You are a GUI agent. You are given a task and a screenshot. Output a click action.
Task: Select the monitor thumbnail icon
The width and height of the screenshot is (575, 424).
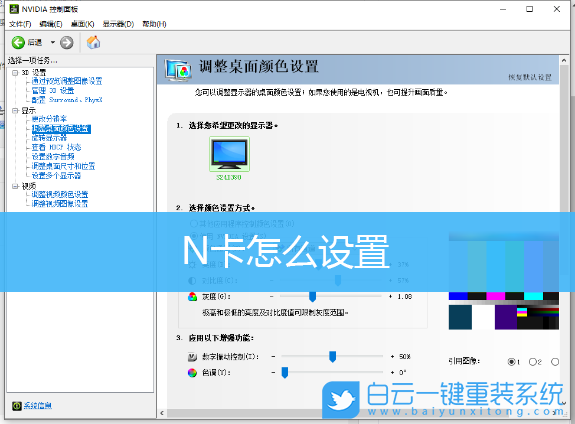tap(230, 154)
